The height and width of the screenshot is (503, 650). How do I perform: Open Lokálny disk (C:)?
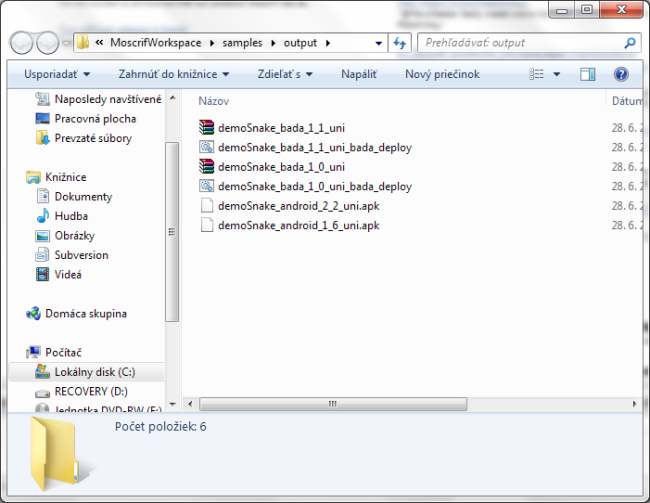pos(85,372)
